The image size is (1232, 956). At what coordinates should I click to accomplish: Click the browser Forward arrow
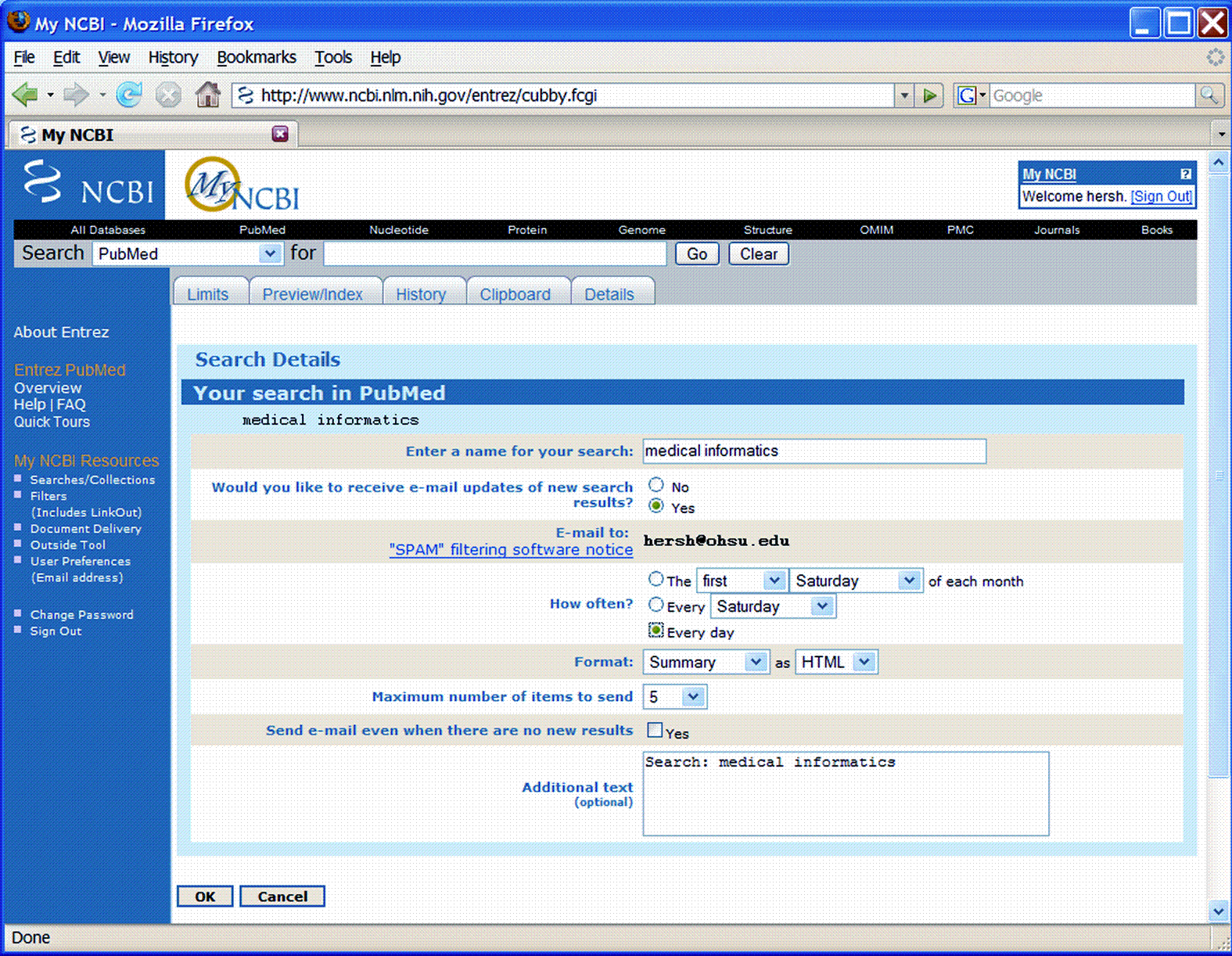tap(75, 95)
